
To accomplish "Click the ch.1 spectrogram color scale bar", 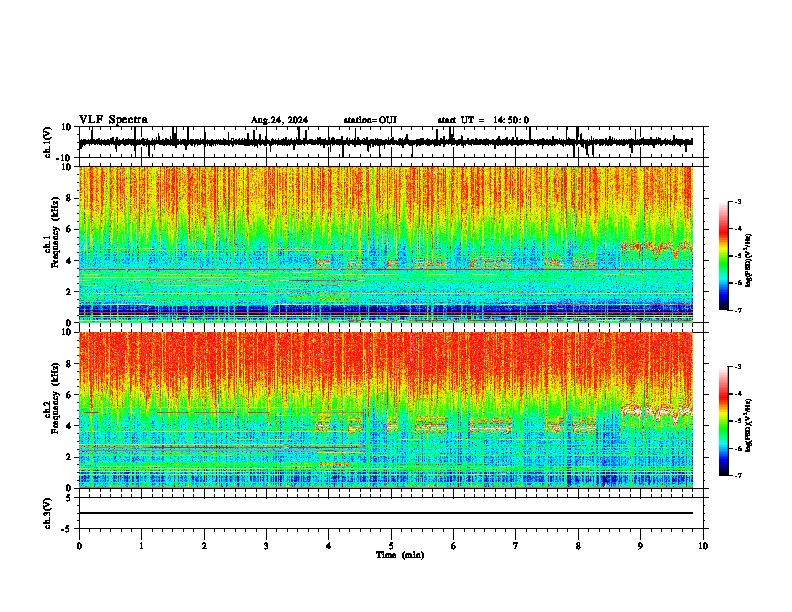I will (x=724, y=256).
